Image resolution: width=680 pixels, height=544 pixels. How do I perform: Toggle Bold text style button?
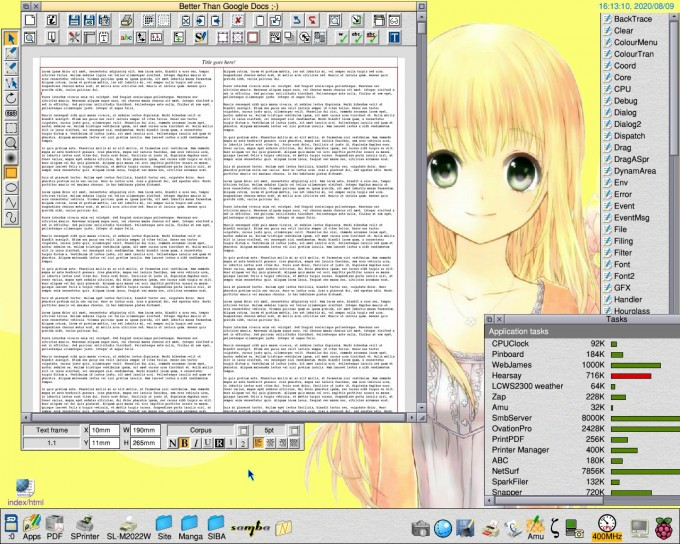tap(184, 443)
